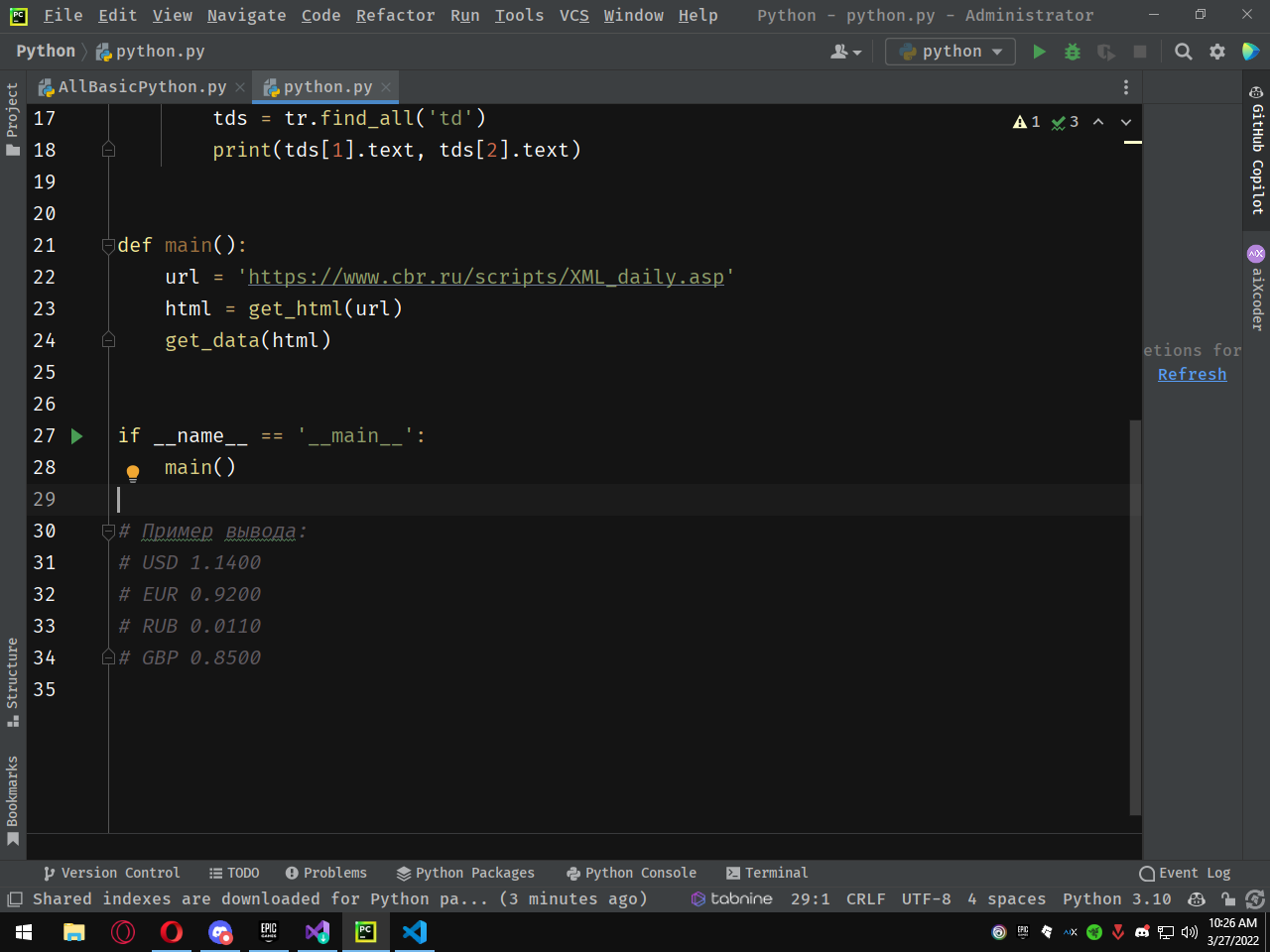Toggle file writable lock in status bar
The height and width of the screenshot is (952, 1270).
point(1227,898)
